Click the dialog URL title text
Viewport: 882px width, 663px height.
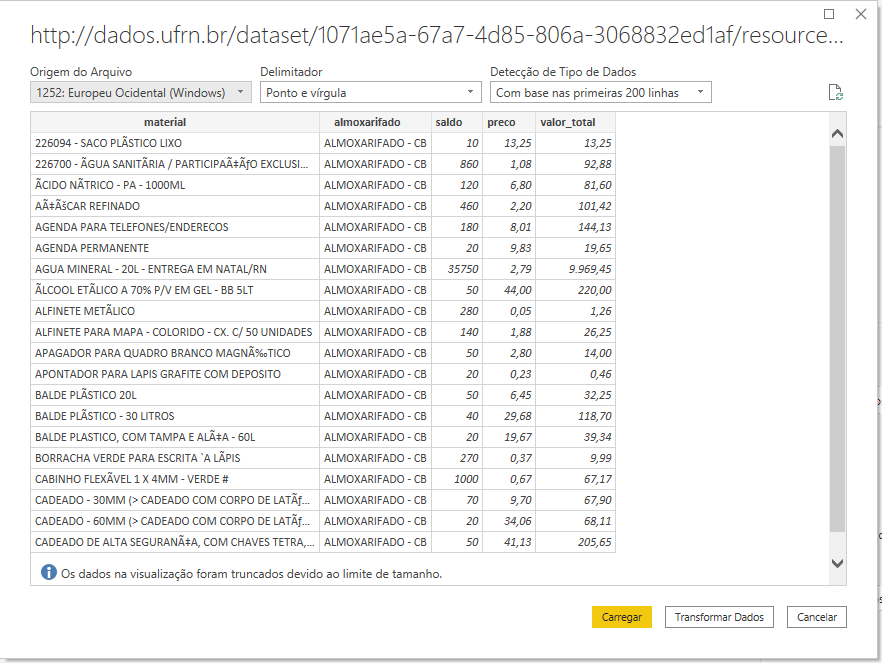tap(437, 35)
